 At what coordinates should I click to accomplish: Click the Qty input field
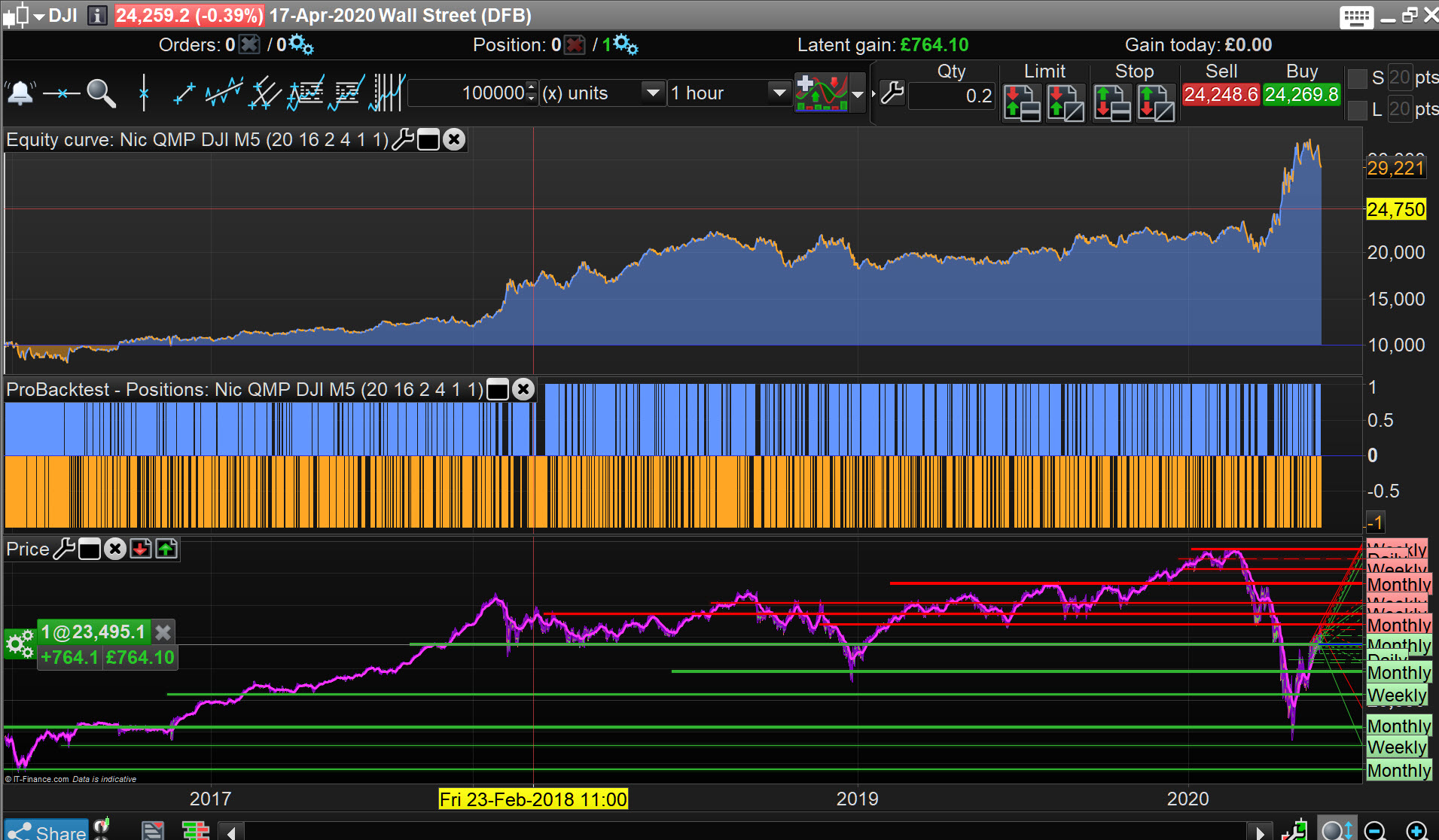click(x=952, y=96)
